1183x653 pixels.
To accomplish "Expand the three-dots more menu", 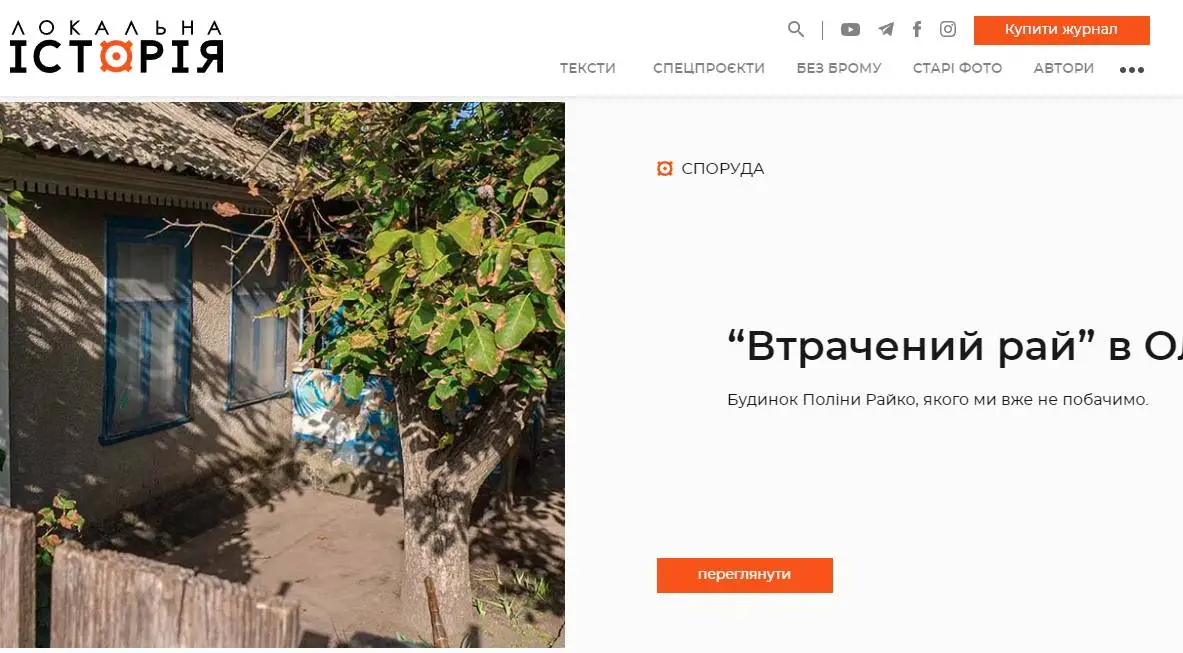I will pyautogui.click(x=1132, y=69).
